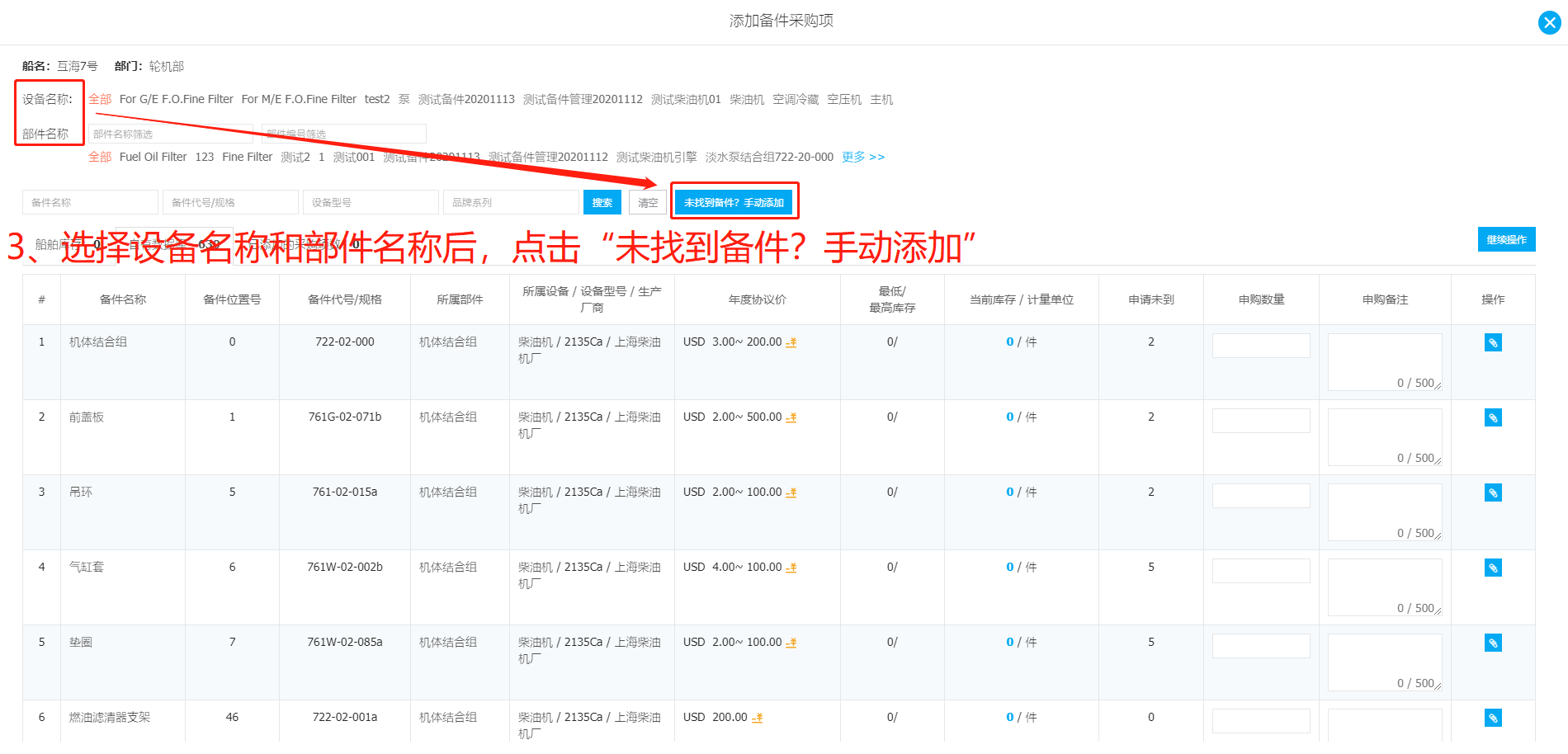1568x754 pixels.
Task: Click the 清空 button
Action: click(x=648, y=202)
